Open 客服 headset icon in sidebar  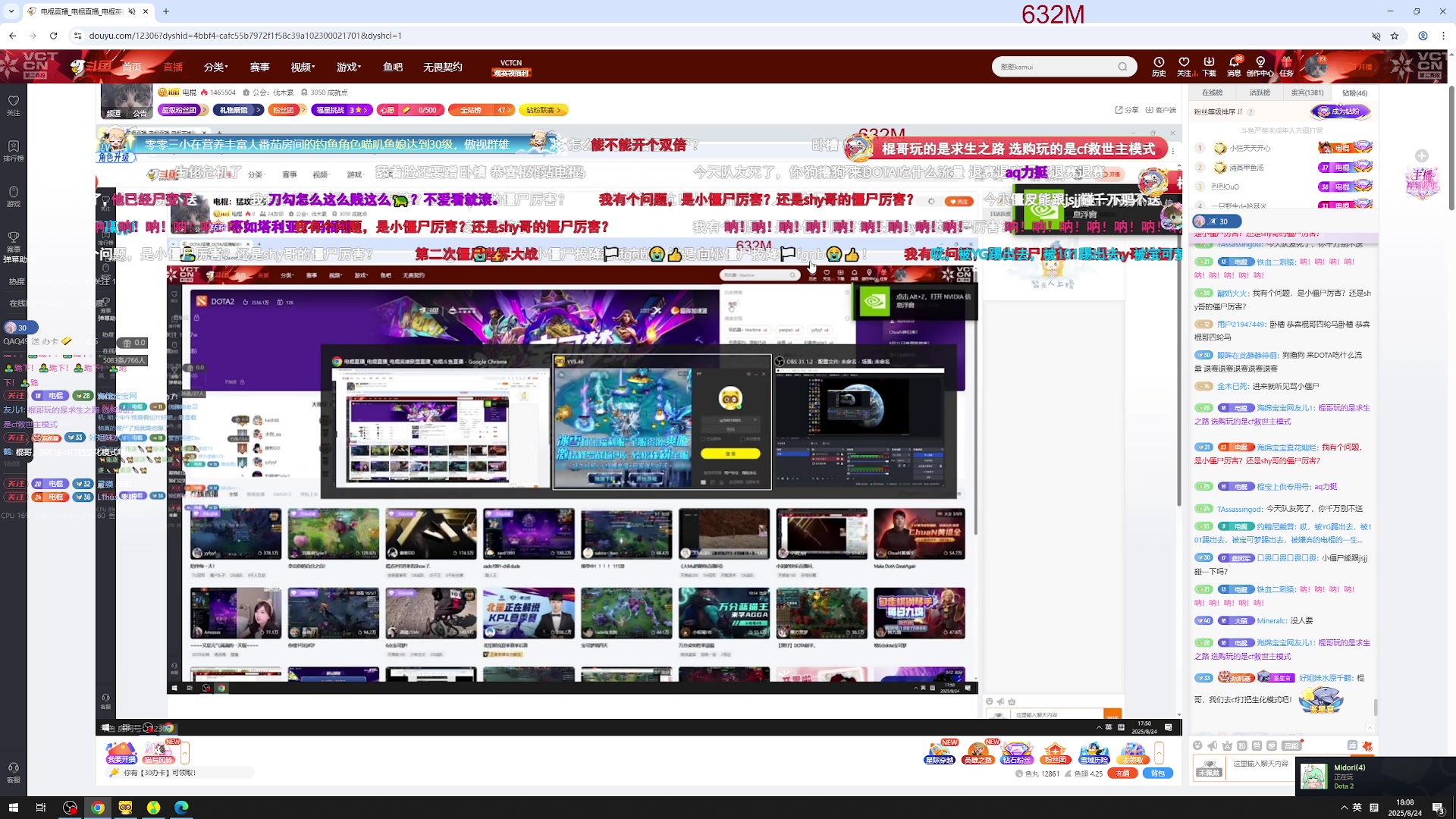pyautogui.click(x=14, y=772)
